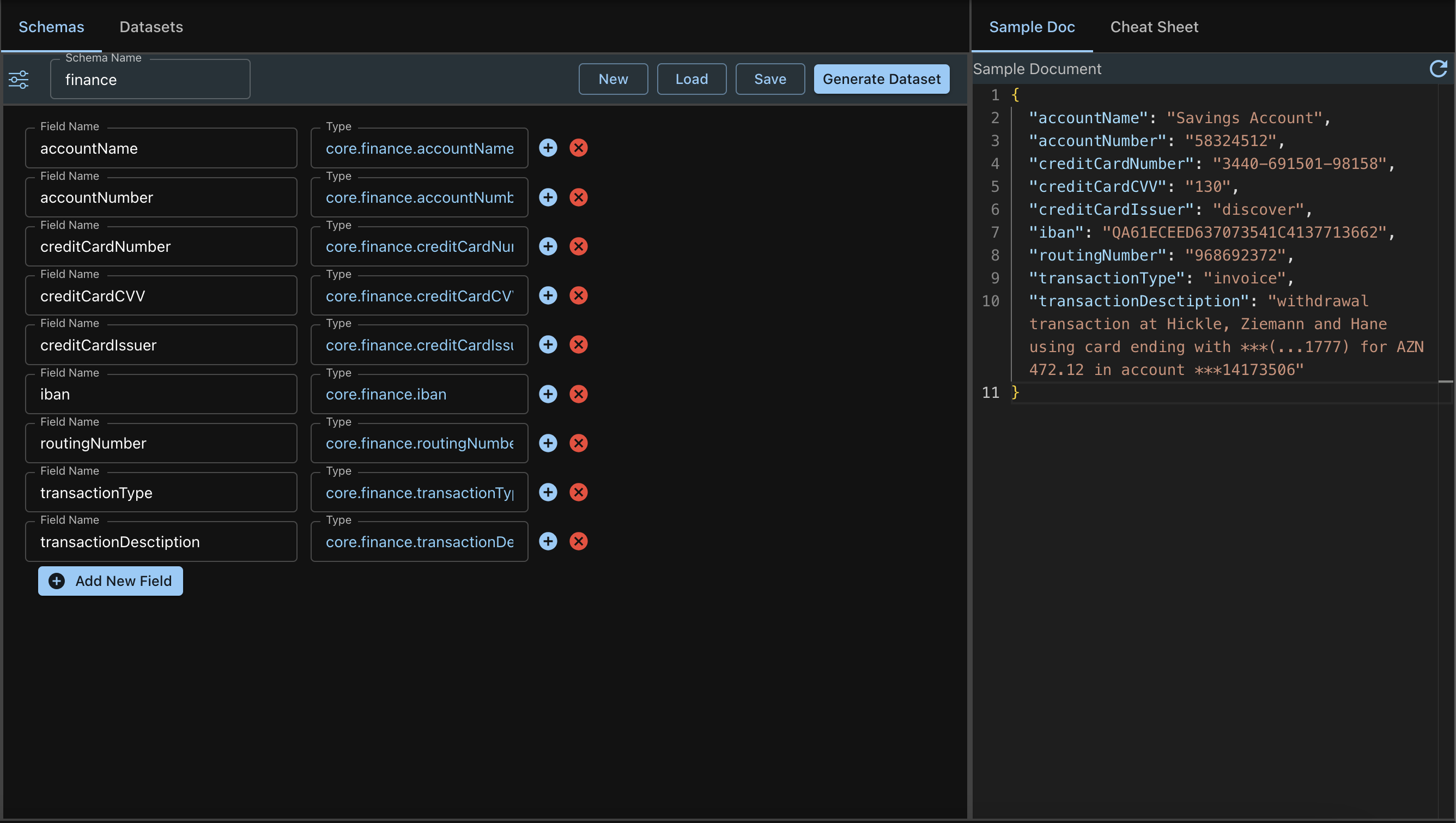
Task: Click the remove icon for transactionType field
Action: (578, 492)
